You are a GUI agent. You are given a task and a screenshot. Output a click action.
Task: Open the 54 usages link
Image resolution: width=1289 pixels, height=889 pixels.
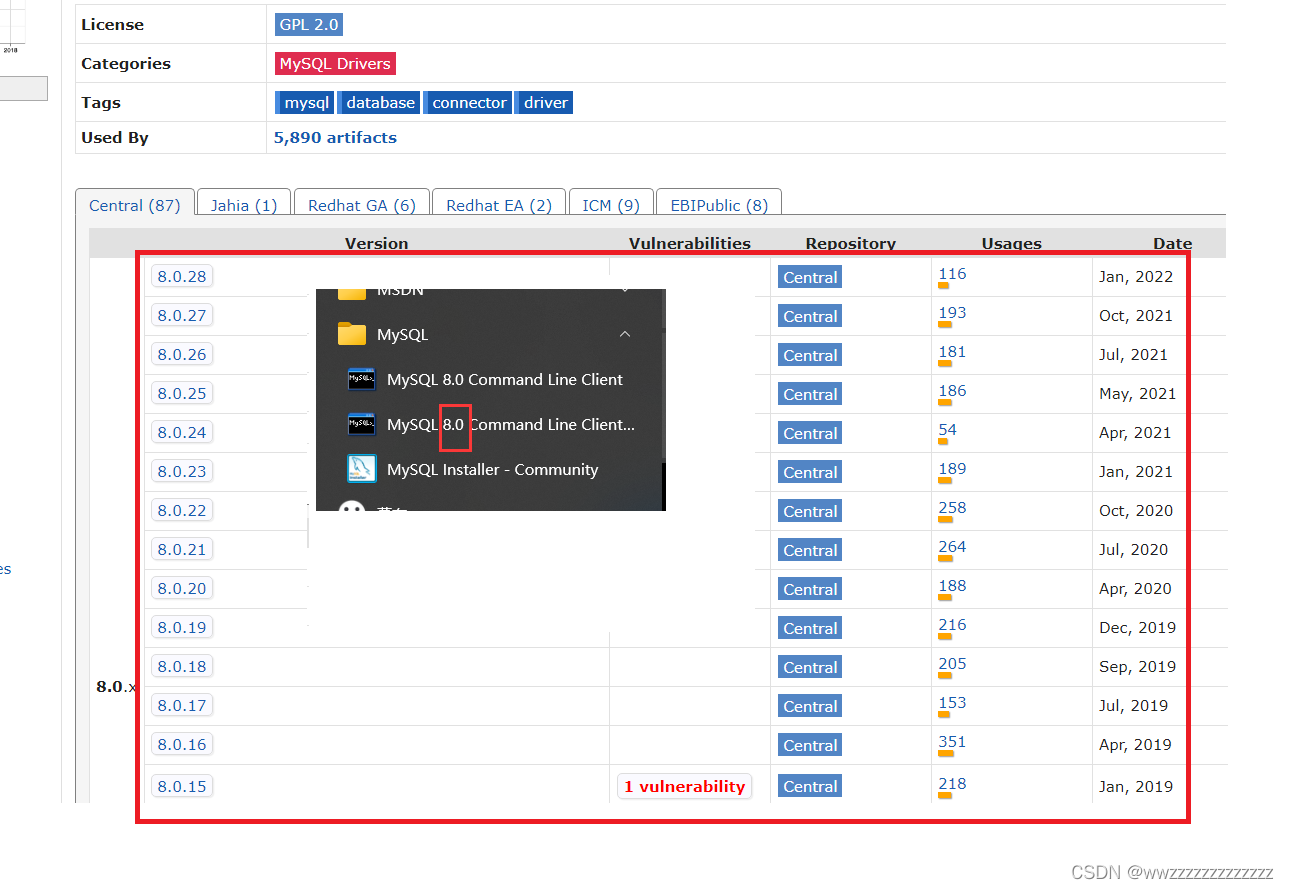[x=947, y=430]
